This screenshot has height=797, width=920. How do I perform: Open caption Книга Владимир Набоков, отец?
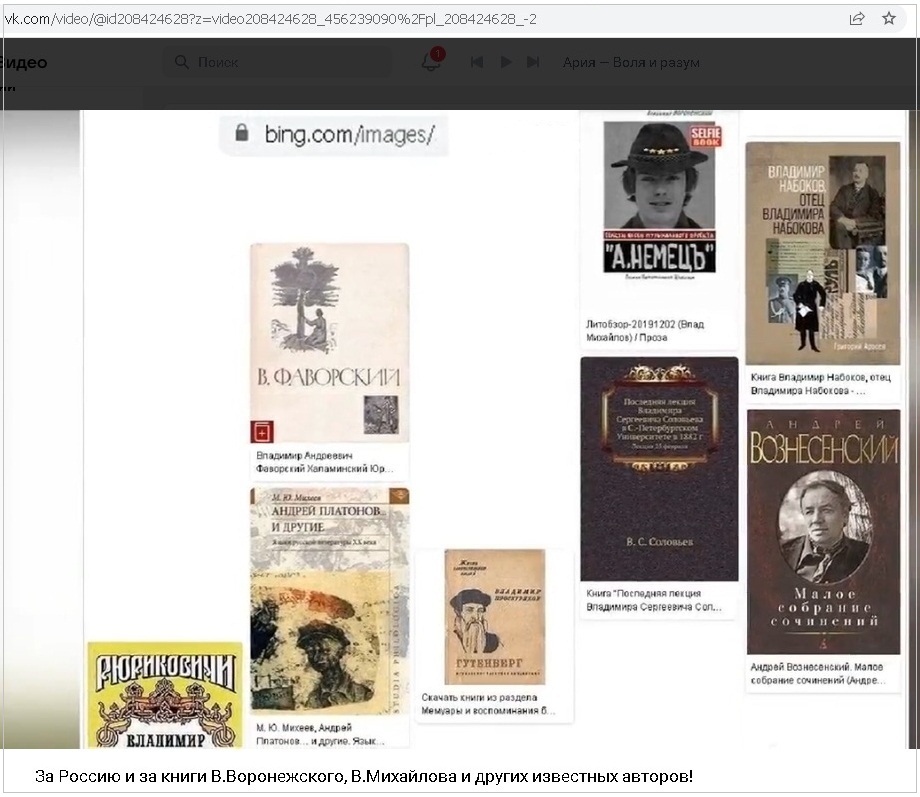[821, 384]
